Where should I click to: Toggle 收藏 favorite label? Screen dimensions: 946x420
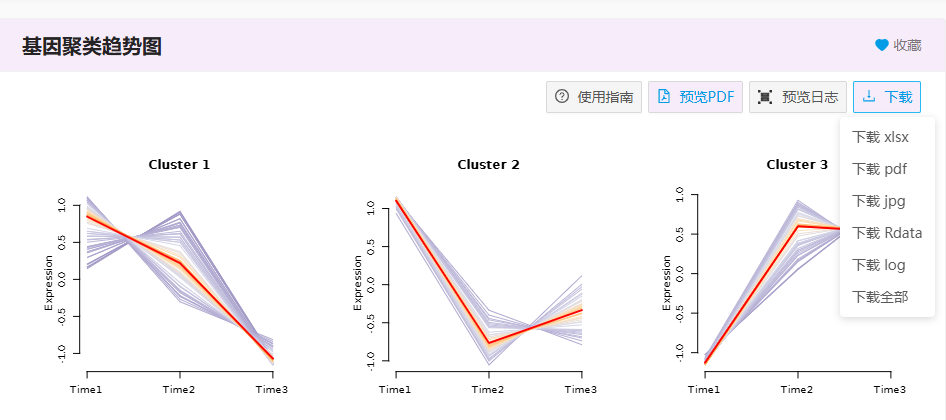pos(907,45)
